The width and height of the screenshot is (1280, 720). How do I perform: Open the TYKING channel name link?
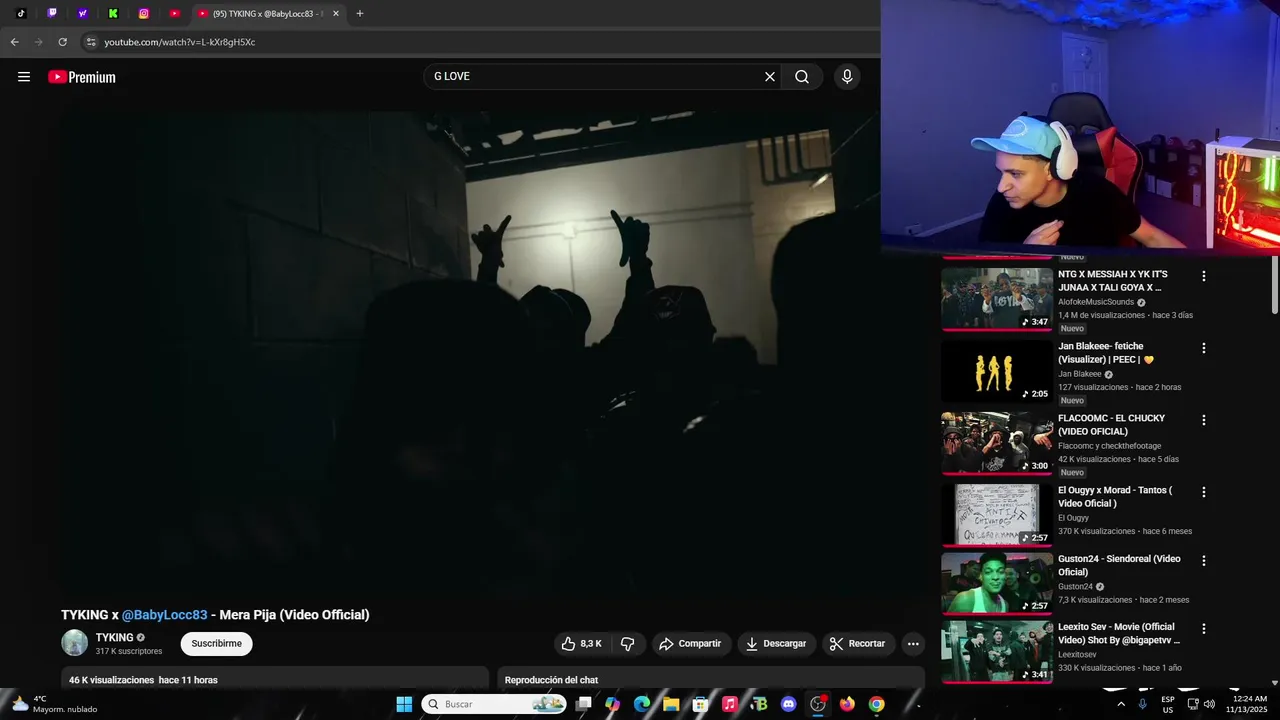coord(114,637)
